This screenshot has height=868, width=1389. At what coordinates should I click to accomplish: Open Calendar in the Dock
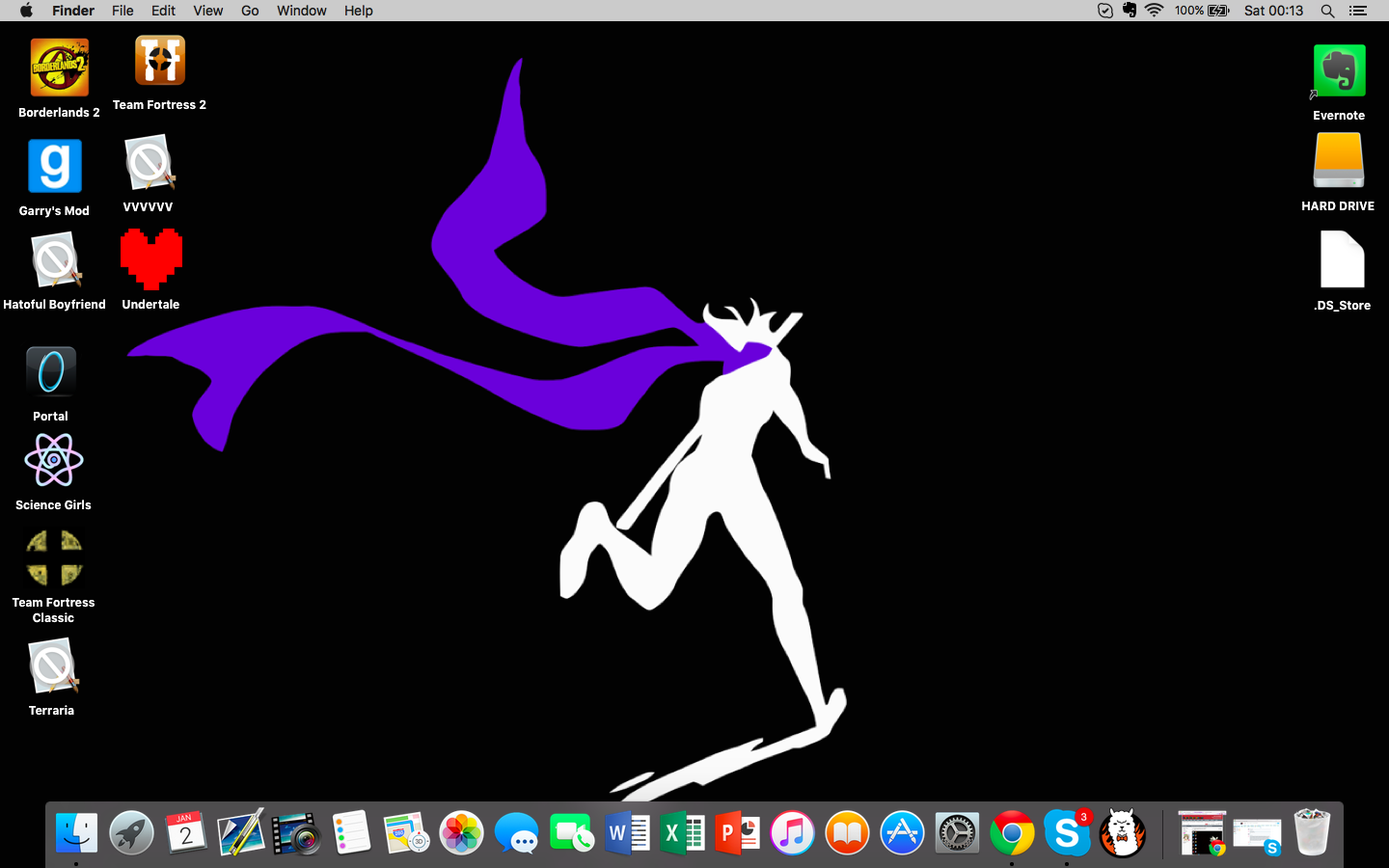click(x=186, y=832)
